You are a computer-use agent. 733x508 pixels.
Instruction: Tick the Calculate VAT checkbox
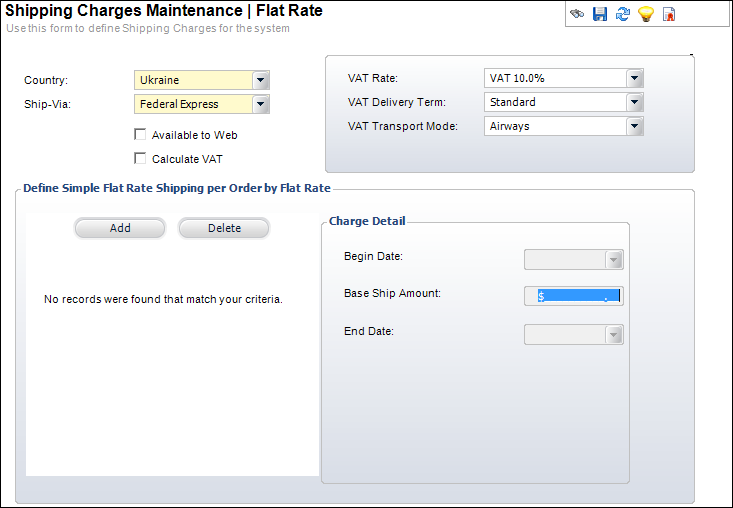click(x=140, y=158)
